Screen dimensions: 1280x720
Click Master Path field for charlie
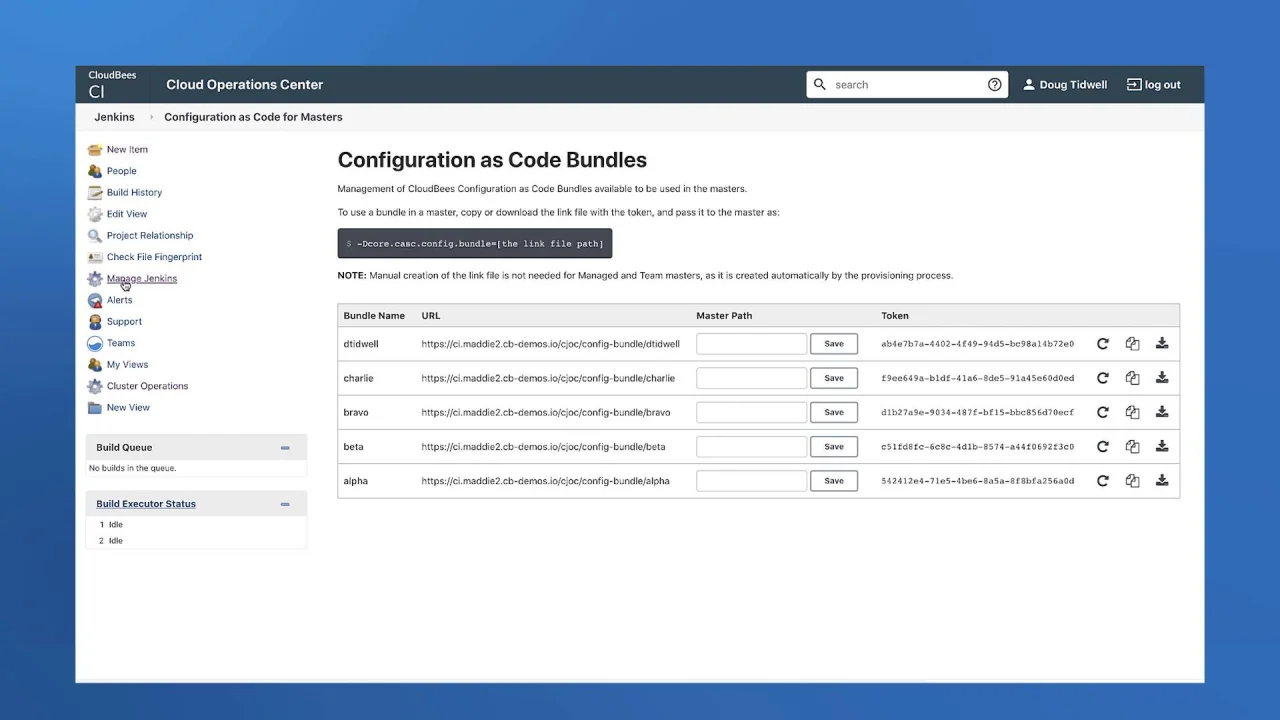(751, 378)
